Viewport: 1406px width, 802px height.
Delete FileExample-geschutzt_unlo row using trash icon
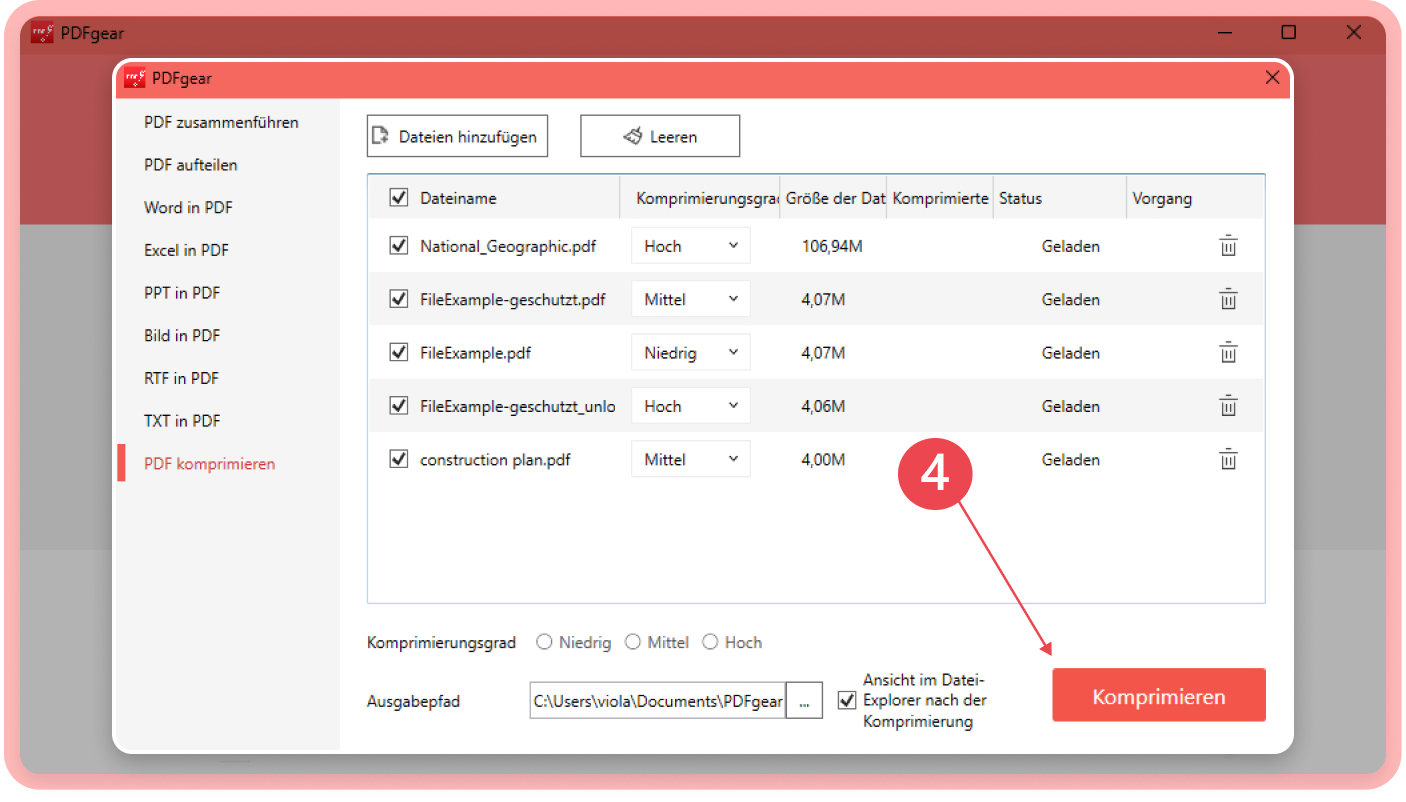(x=1228, y=406)
